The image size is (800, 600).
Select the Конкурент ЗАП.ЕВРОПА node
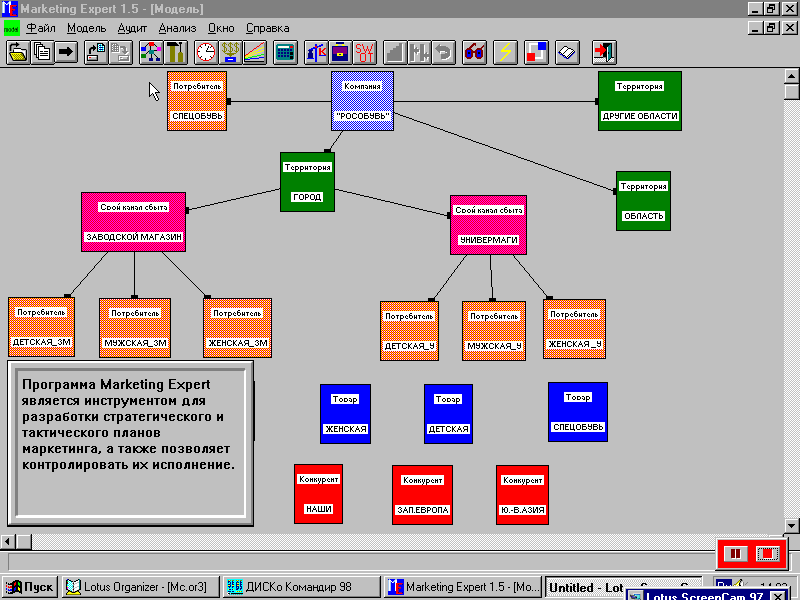tap(422, 495)
